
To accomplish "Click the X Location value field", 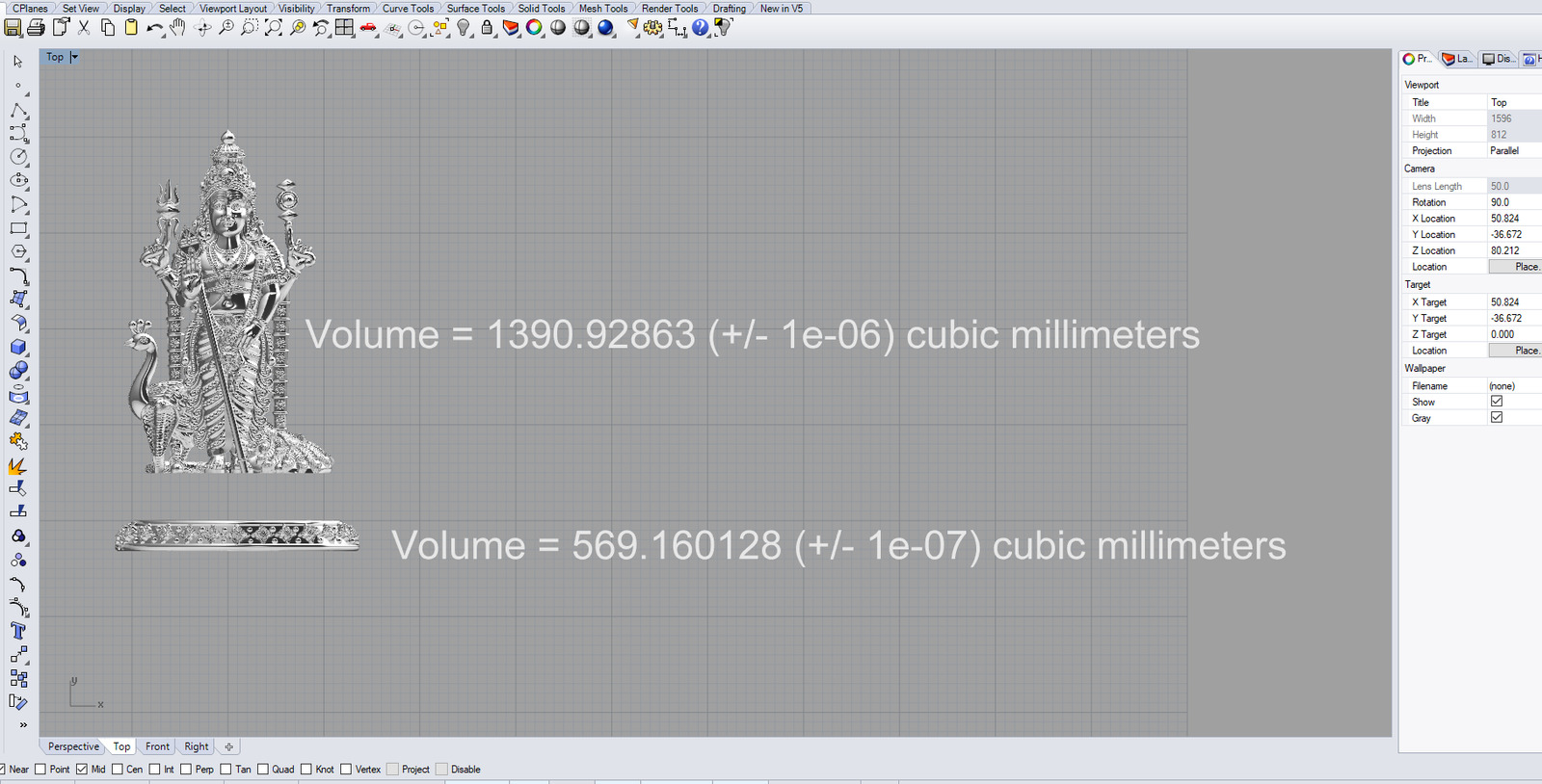I will click(x=1514, y=219).
